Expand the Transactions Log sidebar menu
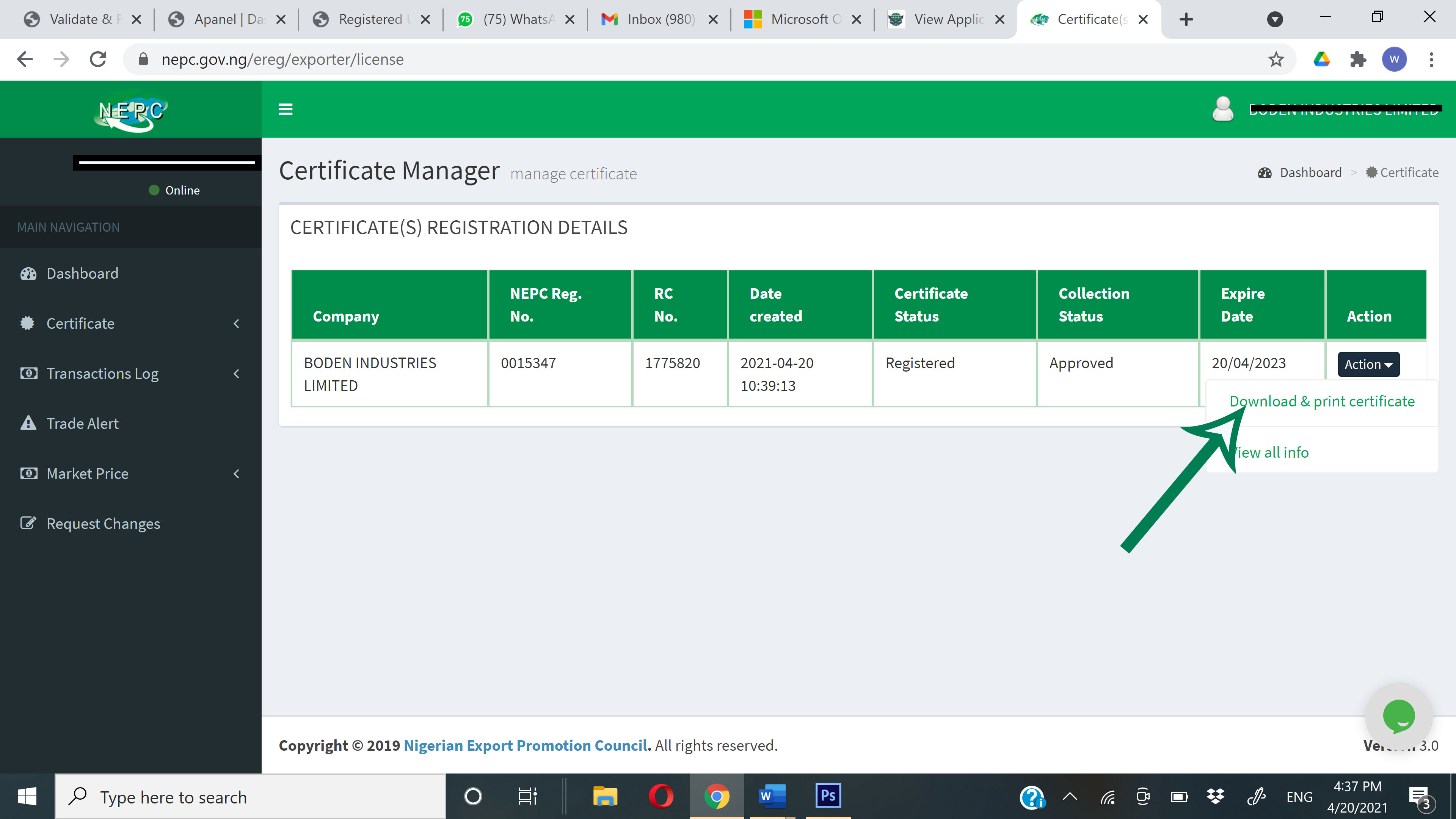Screen dimensions: 1456x819 pos(130,373)
